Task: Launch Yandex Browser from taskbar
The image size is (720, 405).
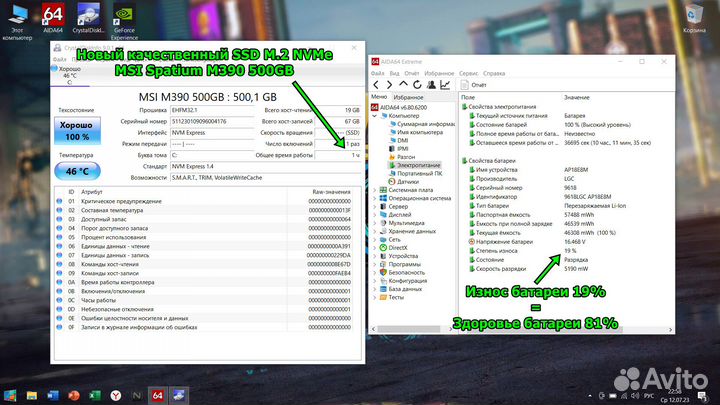Action: [116, 395]
